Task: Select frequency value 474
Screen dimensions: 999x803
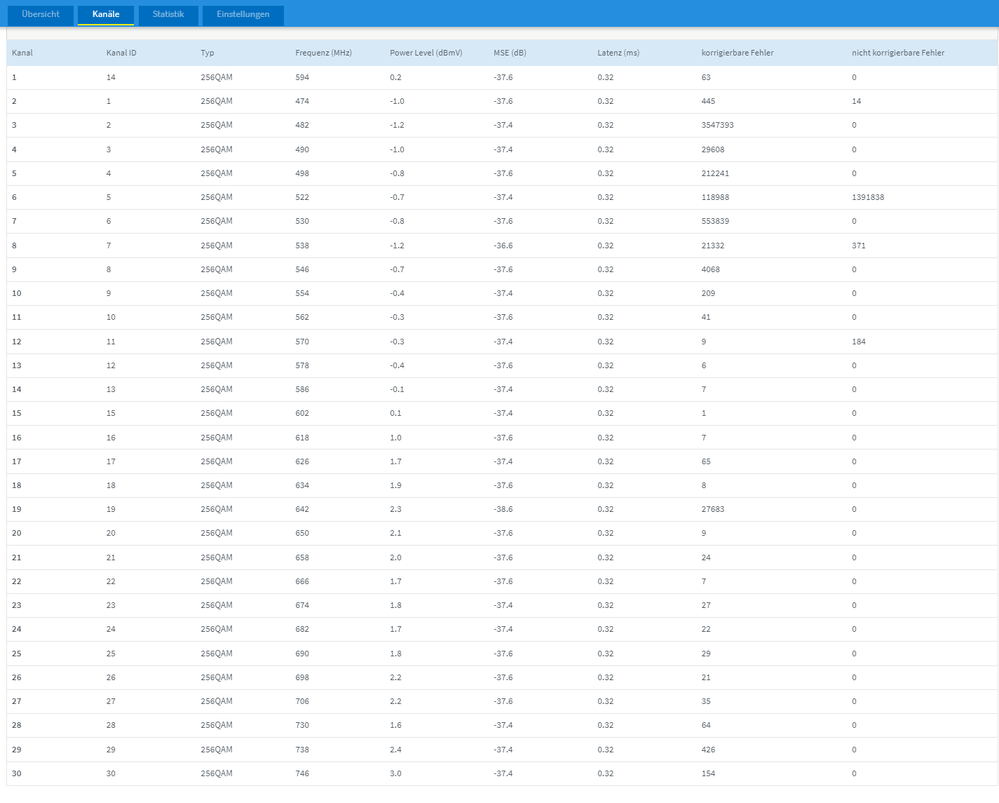Action: [302, 101]
